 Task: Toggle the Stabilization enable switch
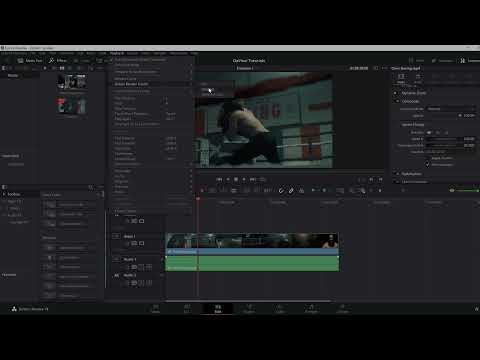[396, 174]
